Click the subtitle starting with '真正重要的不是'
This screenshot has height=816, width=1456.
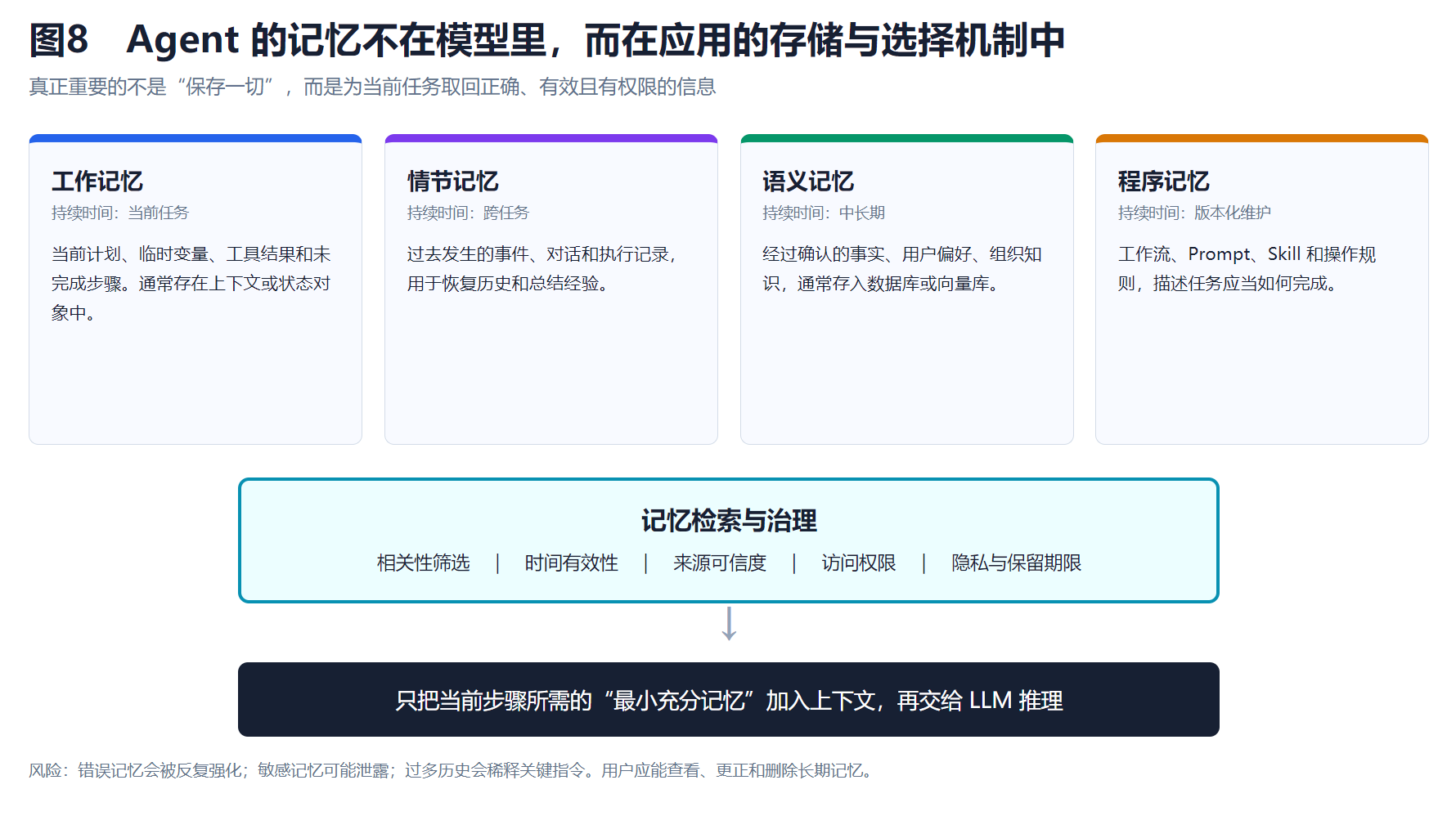point(372,87)
